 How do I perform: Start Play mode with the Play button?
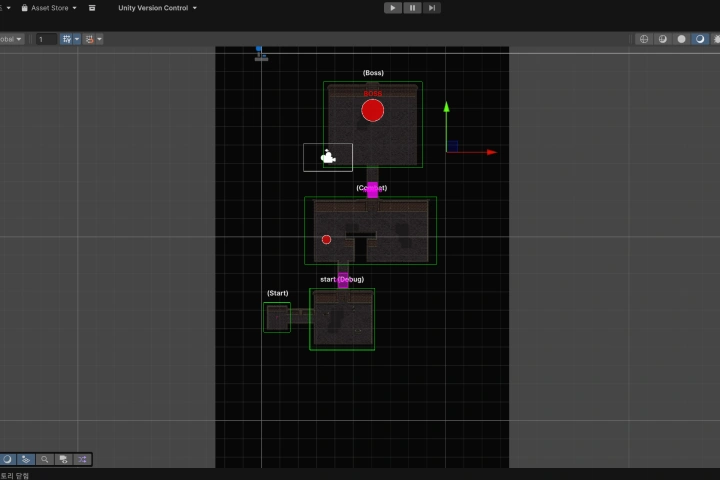(x=393, y=8)
